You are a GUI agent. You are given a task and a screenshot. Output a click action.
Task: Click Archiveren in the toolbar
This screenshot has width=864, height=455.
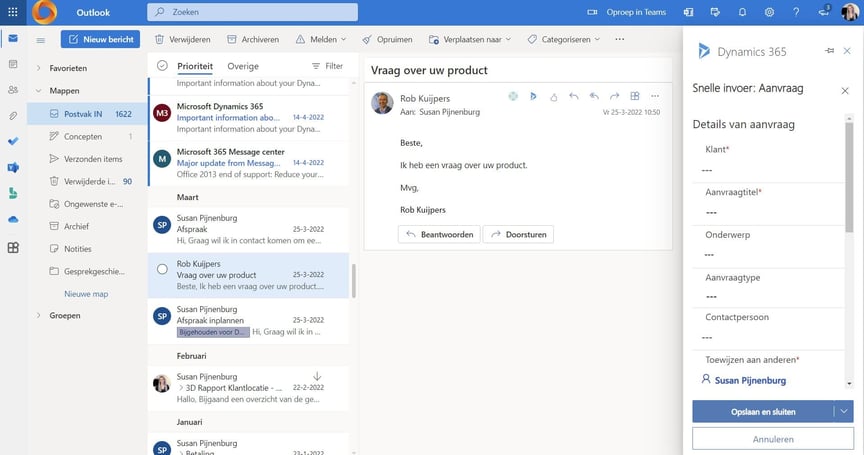(253, 40)
